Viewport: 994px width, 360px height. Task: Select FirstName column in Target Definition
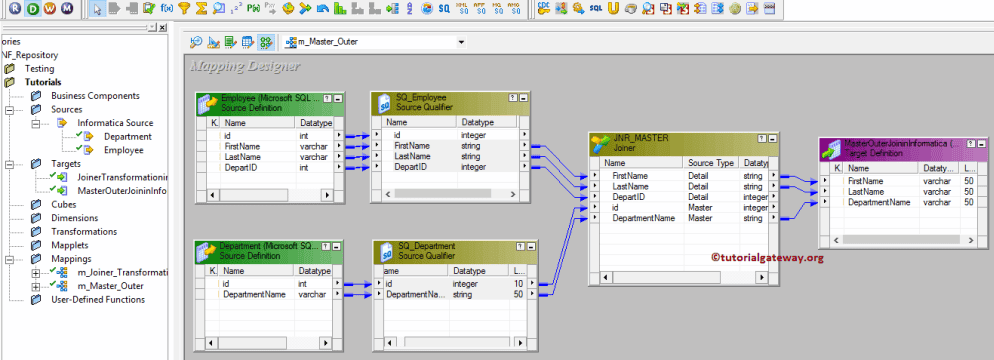click(x=865, y=181)
